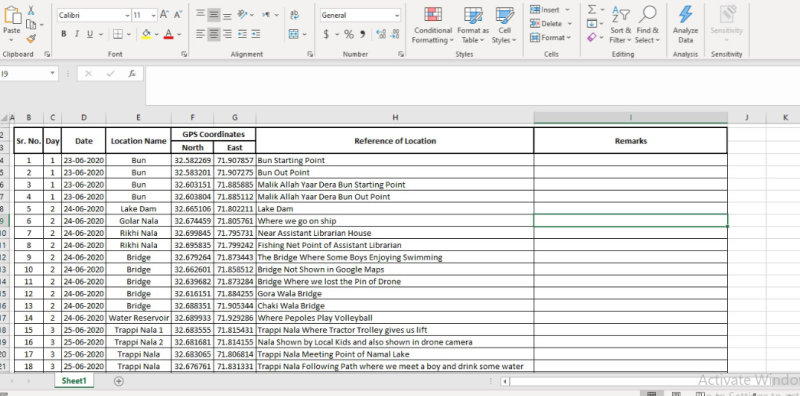Screen dimensions: 800x396
Task: Expand Fill Color dropdown arrow
Action: (x=156, y=34)
